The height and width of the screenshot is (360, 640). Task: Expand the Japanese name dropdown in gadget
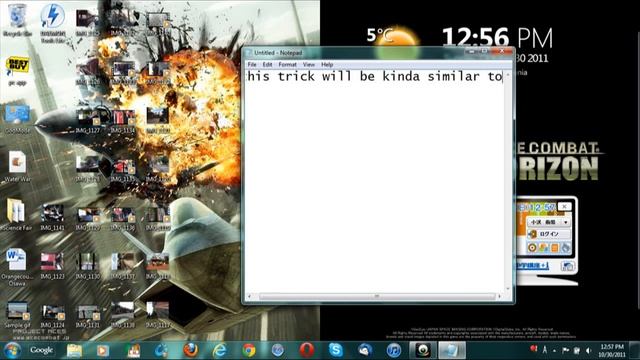[565, 222]
